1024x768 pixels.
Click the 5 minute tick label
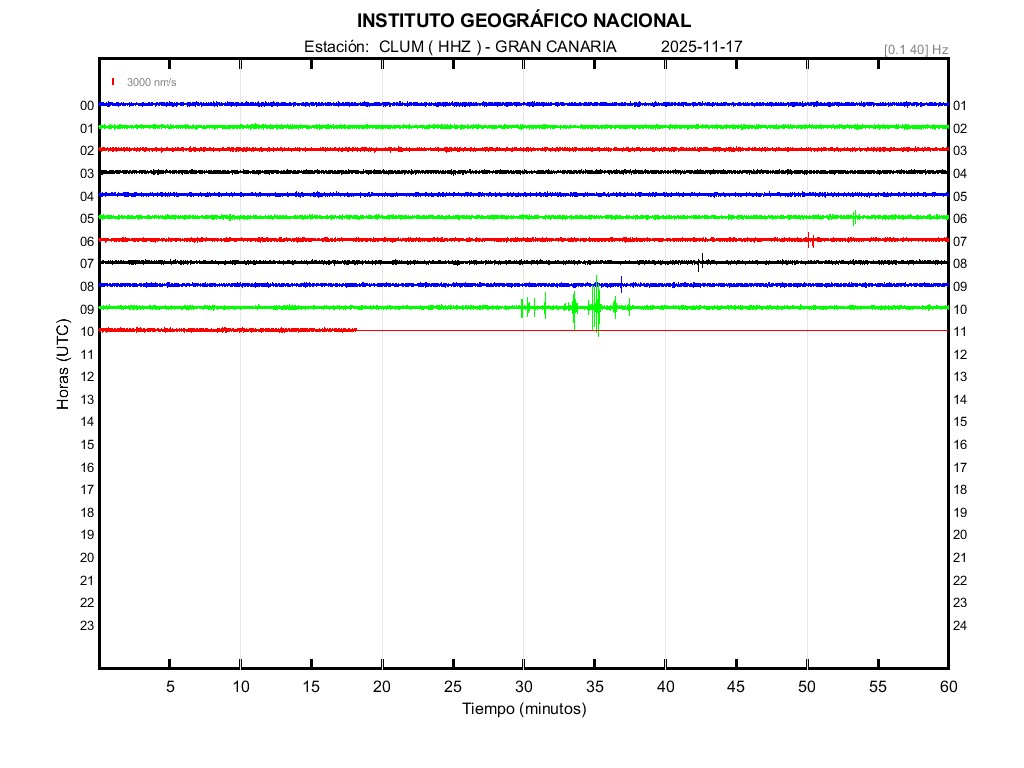coord(170,687)
